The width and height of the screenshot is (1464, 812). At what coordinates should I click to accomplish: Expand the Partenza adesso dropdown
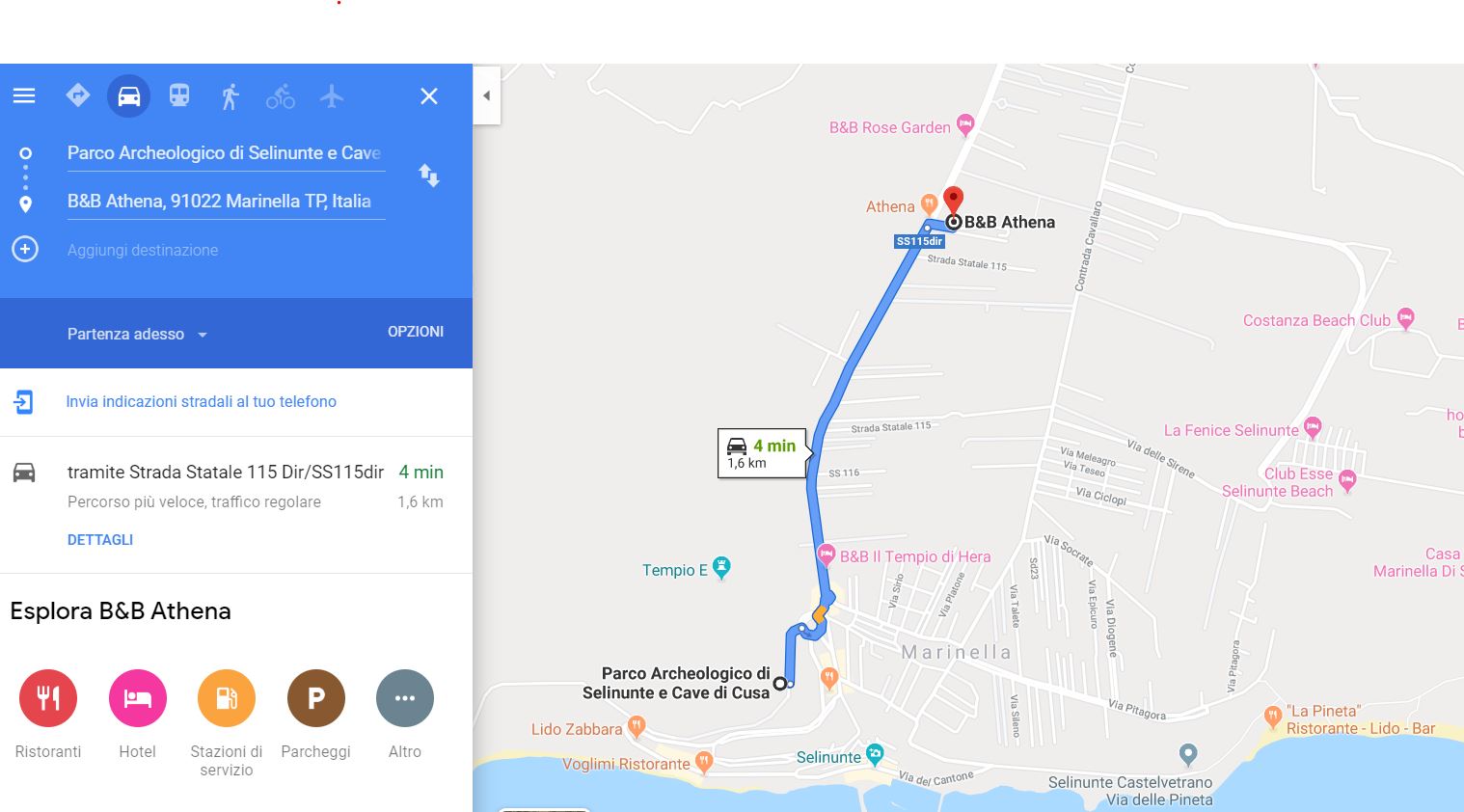point(138,334)
